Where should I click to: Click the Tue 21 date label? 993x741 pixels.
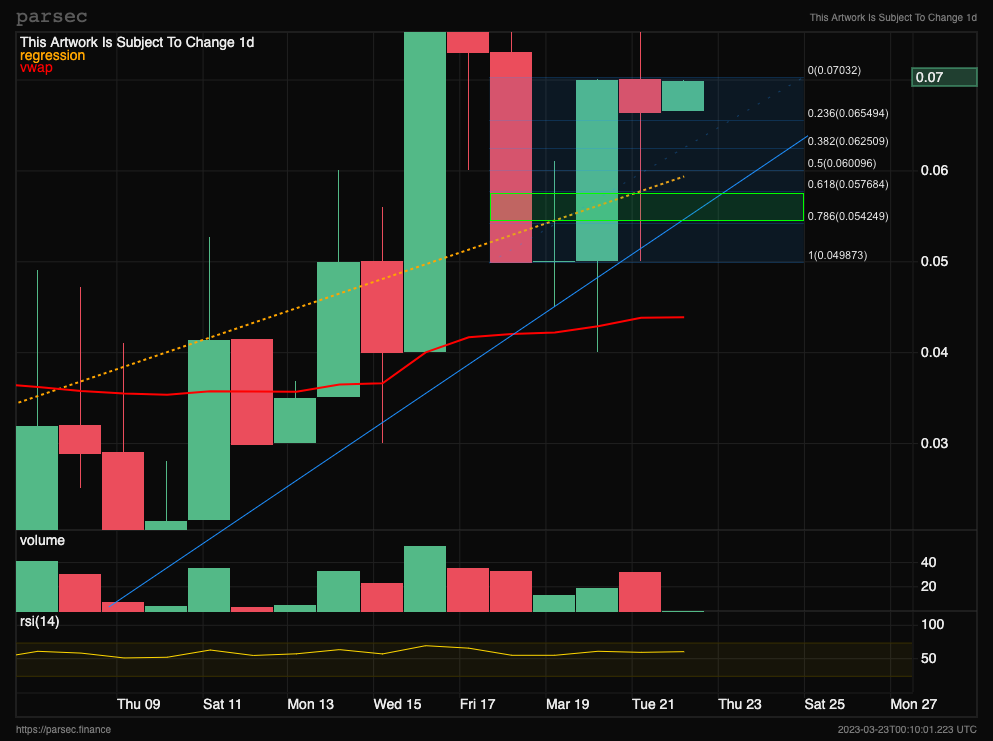(653, 704)
